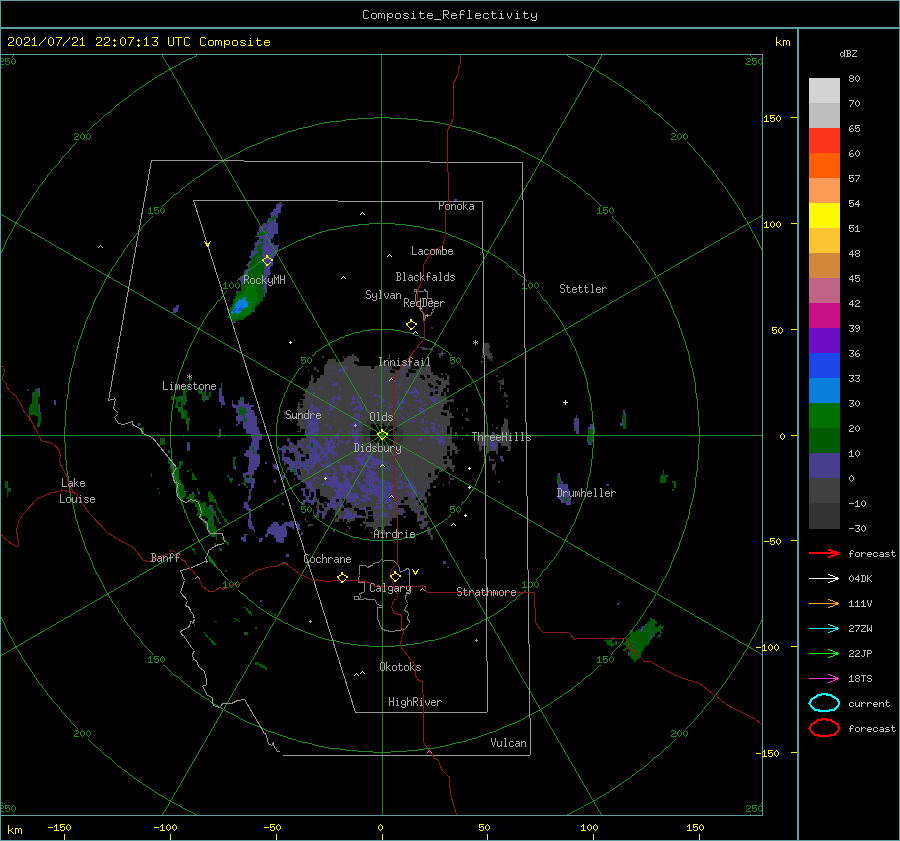Click the Blackfalds label
Viewport: 900px width, 841px height.
[x=425, y=277]
